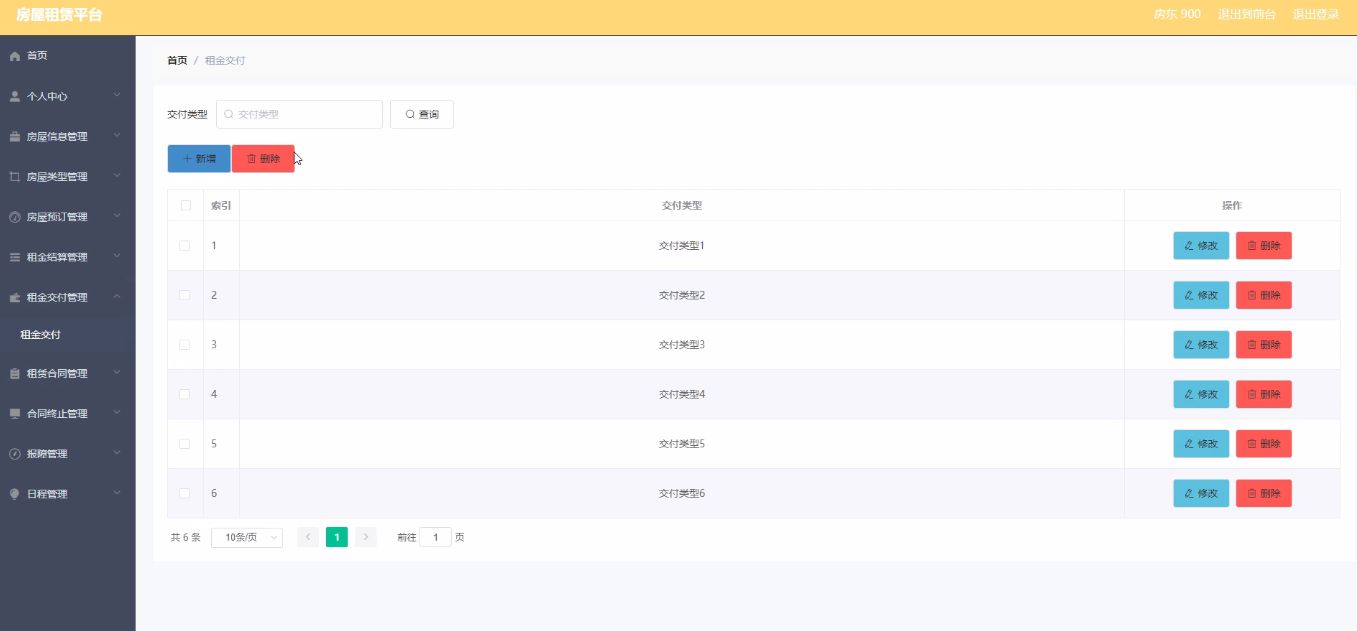Open 首页 in the sidebar menu
1357x631 pixels.
coord(67,56)
